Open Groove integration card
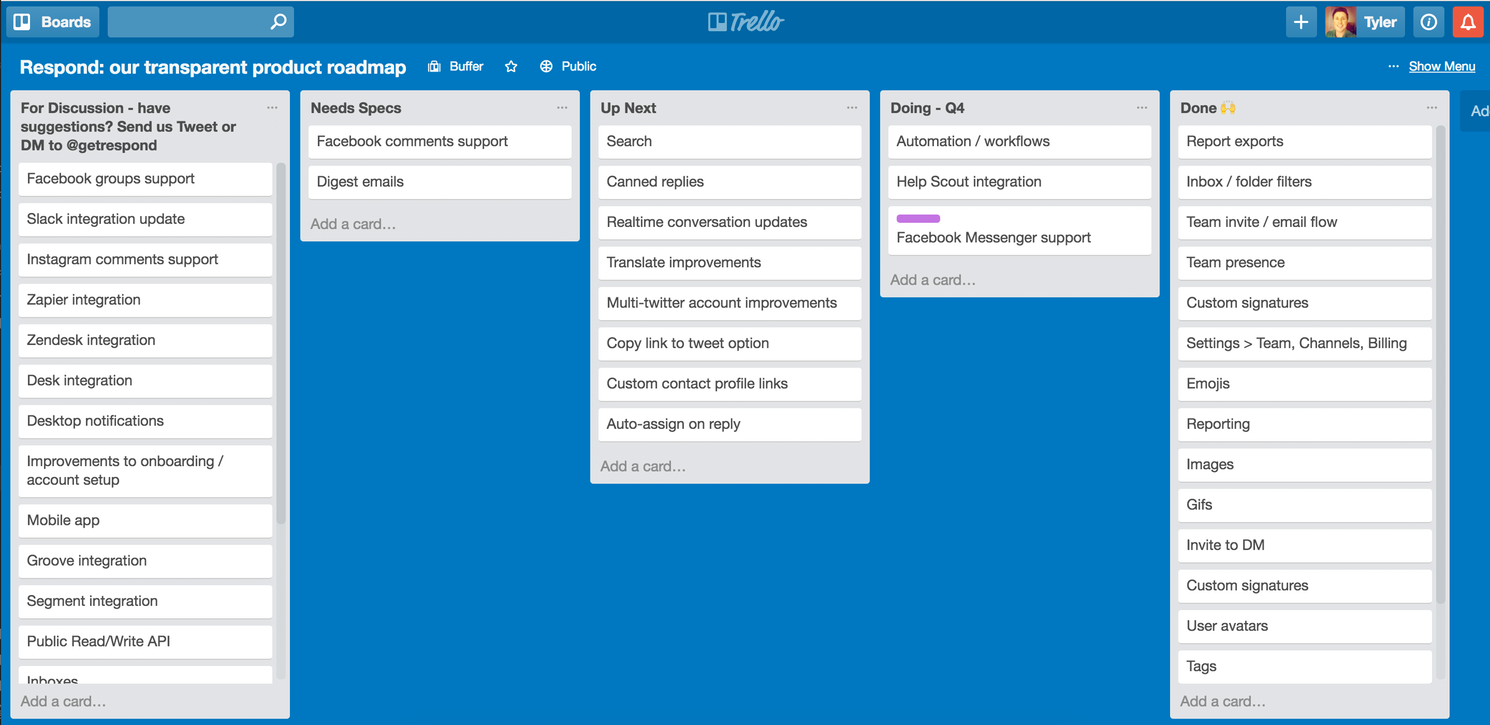Screen dimensions: 1490x725 pyautogui.click(x=145, y=561)
